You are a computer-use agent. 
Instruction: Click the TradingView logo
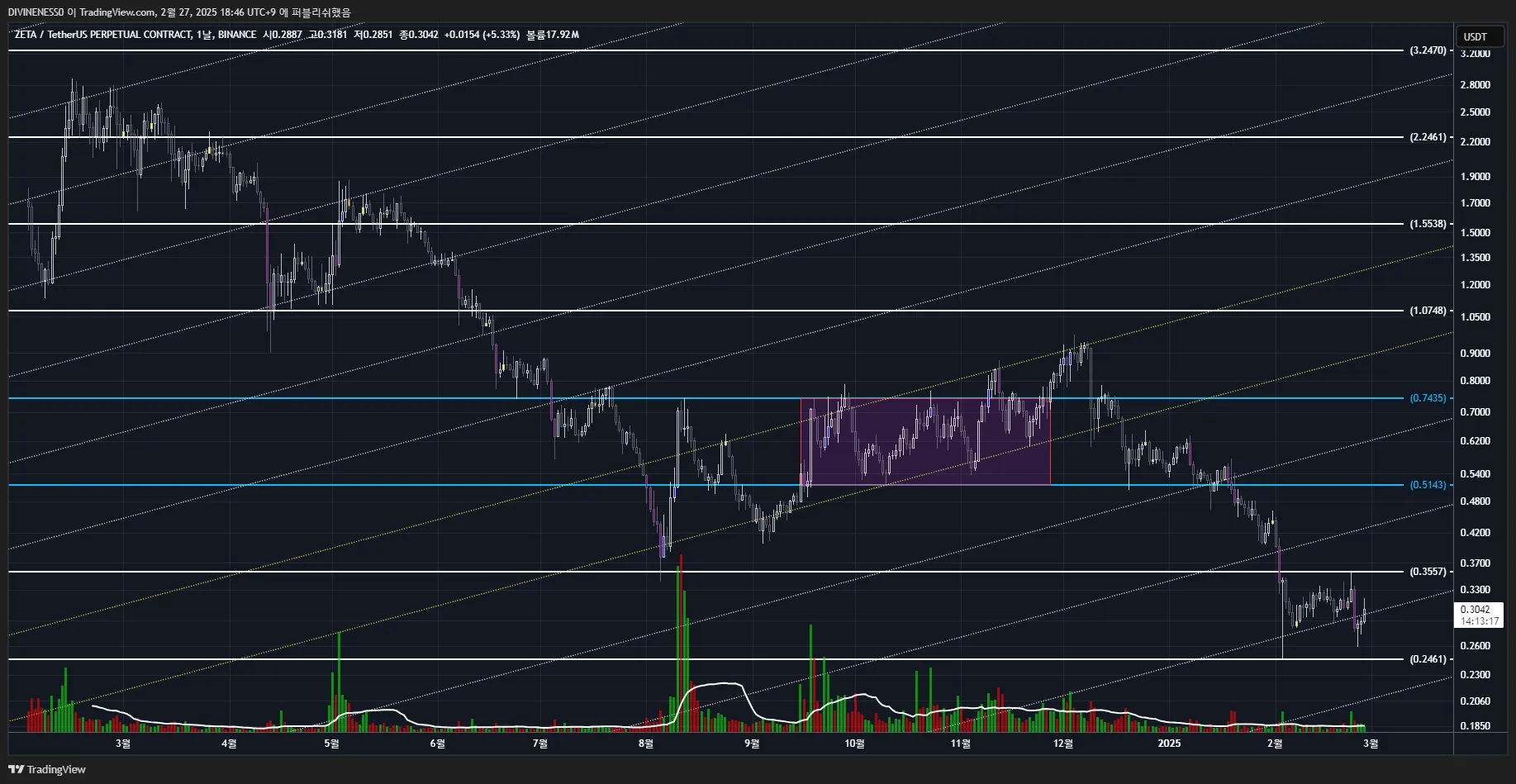tap(47, 769)
